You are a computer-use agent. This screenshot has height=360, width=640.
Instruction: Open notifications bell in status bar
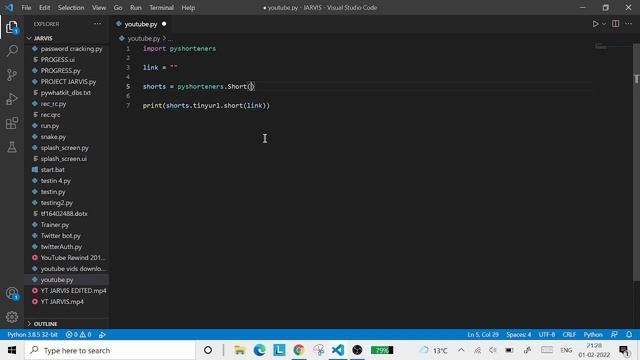coord(629,335)
